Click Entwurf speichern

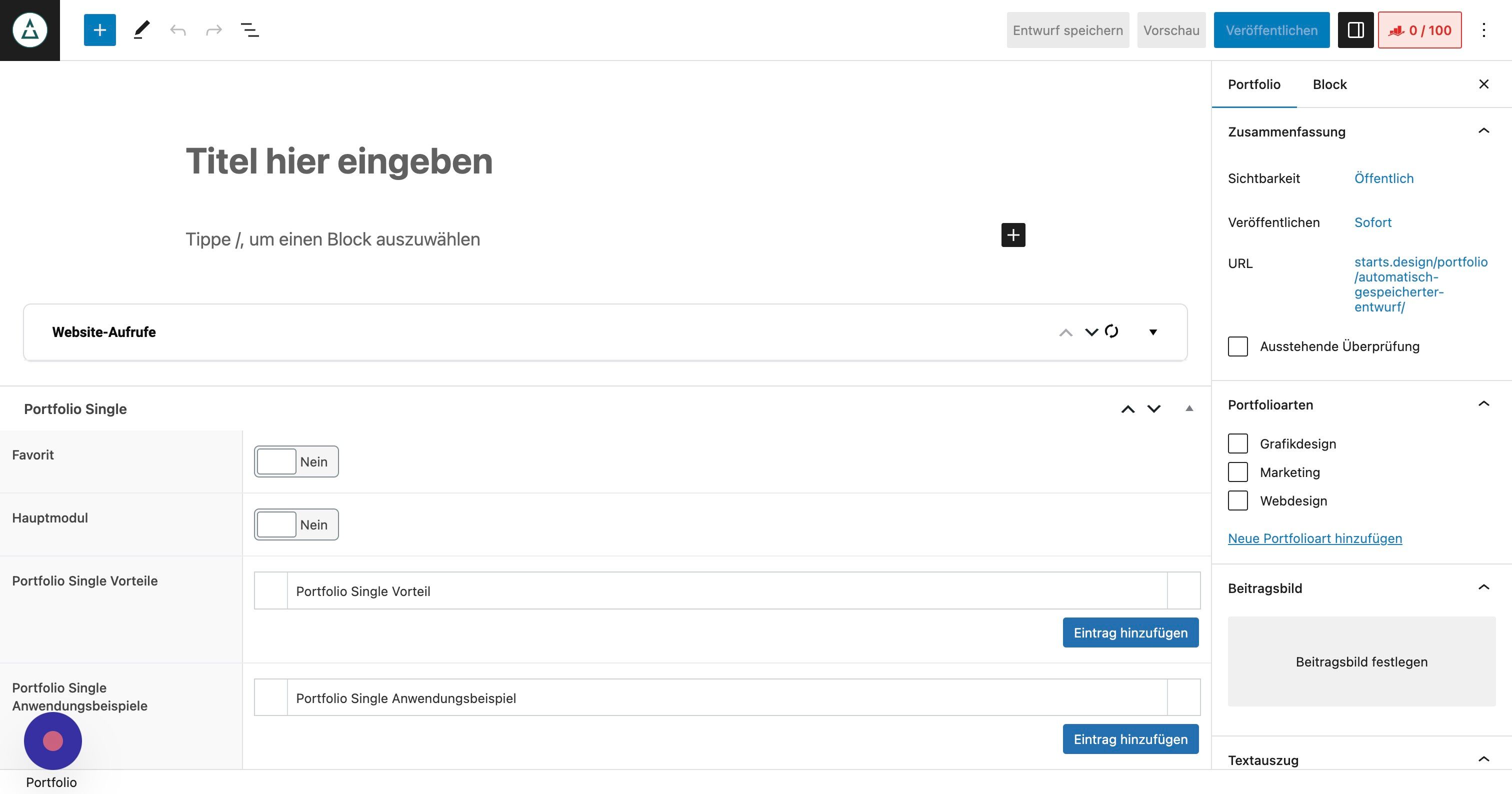(1067, 30)
